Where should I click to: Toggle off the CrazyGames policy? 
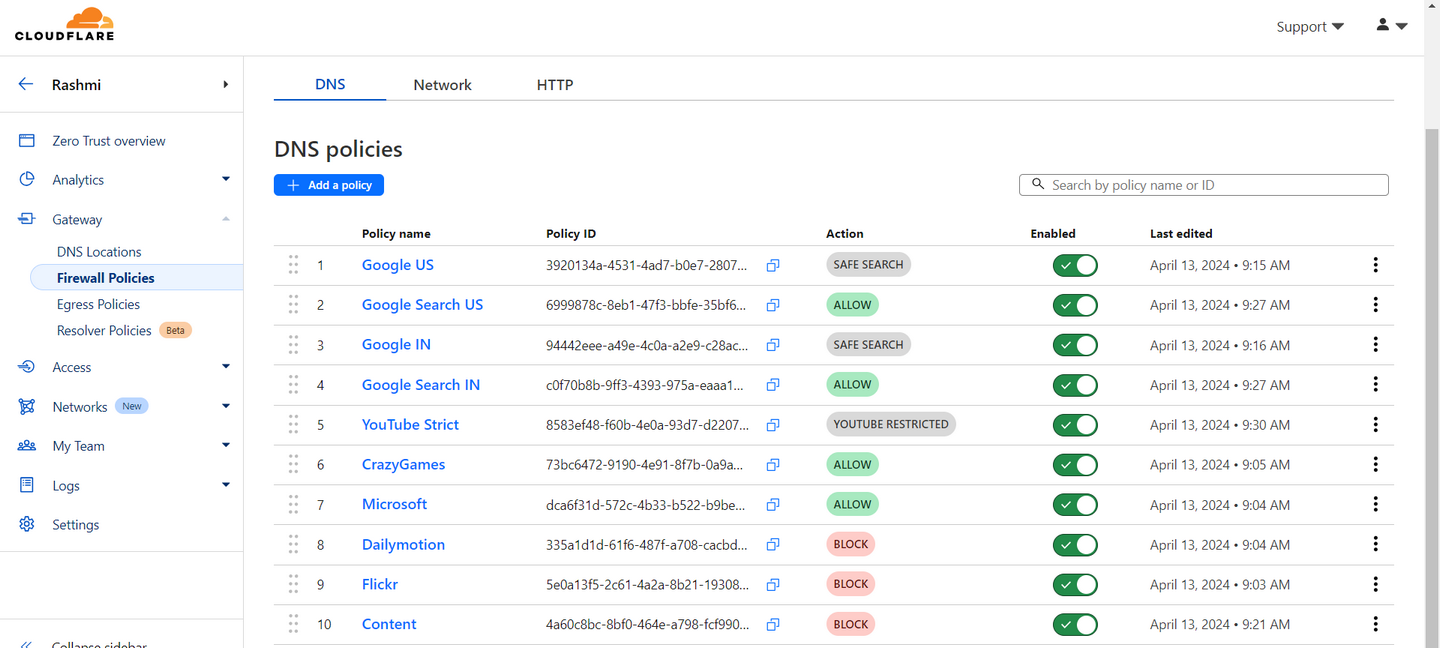(x=1075, y=465)
